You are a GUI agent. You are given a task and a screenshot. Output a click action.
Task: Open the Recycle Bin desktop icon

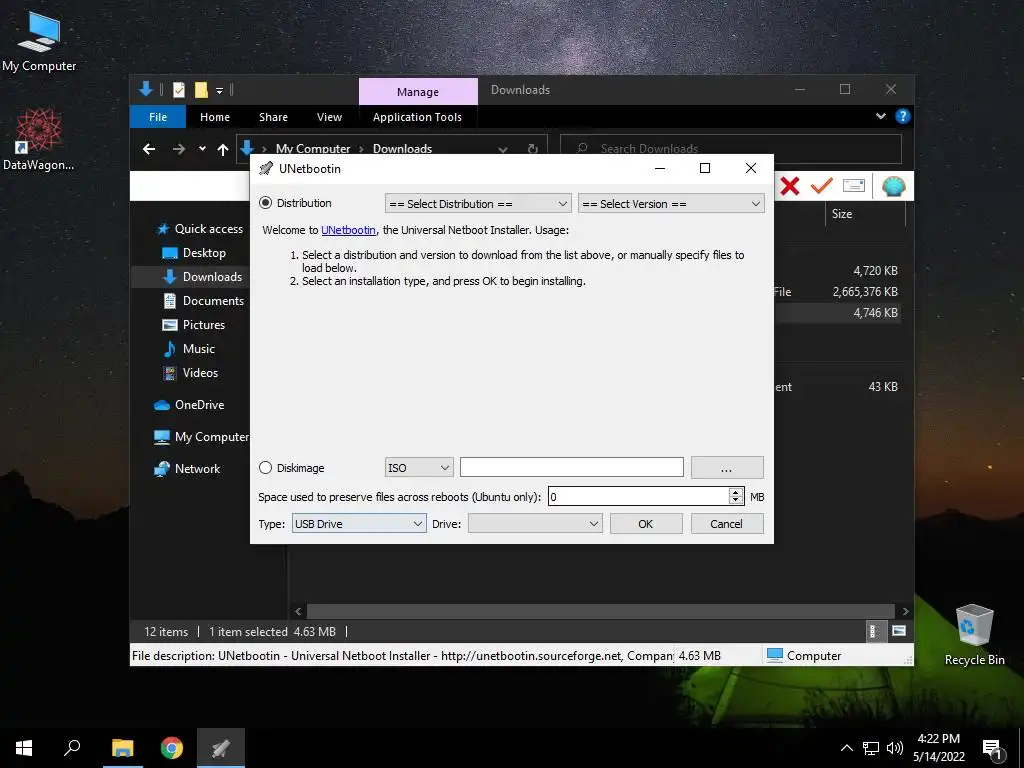974,635
